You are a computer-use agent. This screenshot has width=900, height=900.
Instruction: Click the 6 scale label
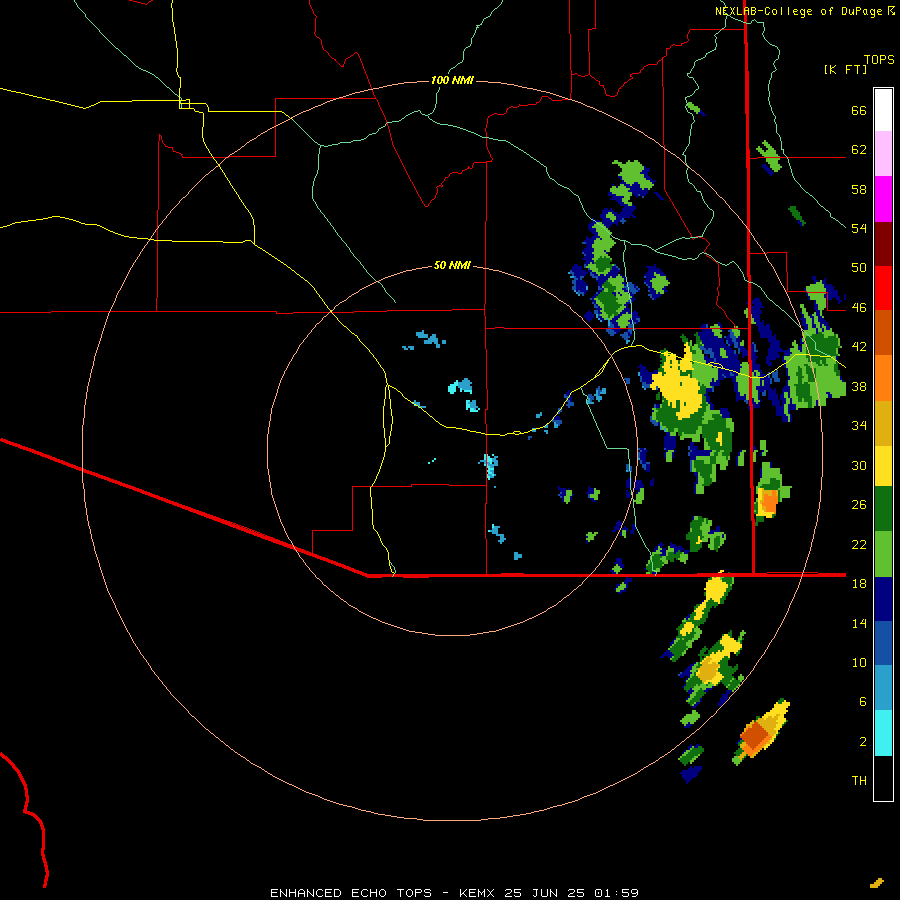(863, 701)
